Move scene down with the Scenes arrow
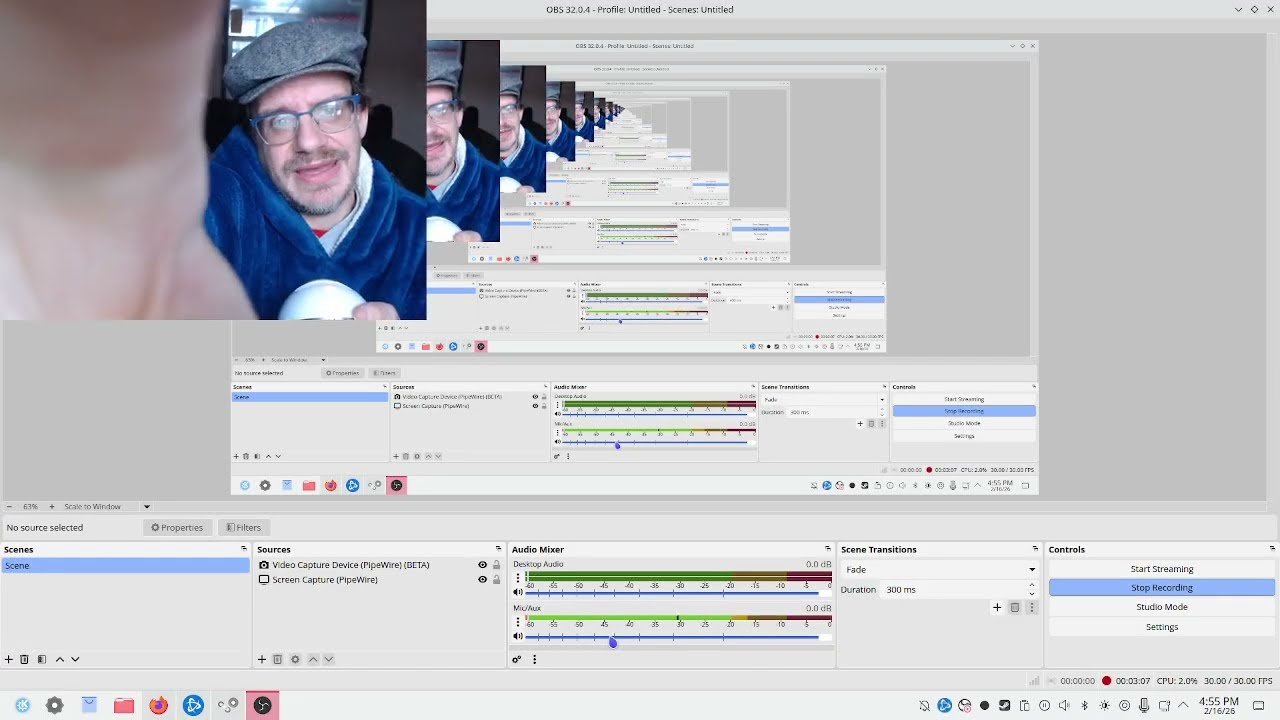The width and height of the screenshot is (1280, 720). pyautogui.click(x=75, y=659)
